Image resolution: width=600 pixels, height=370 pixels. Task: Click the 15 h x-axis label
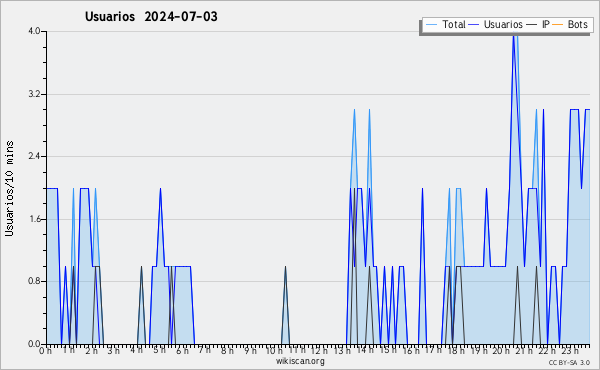coord(388,350)
